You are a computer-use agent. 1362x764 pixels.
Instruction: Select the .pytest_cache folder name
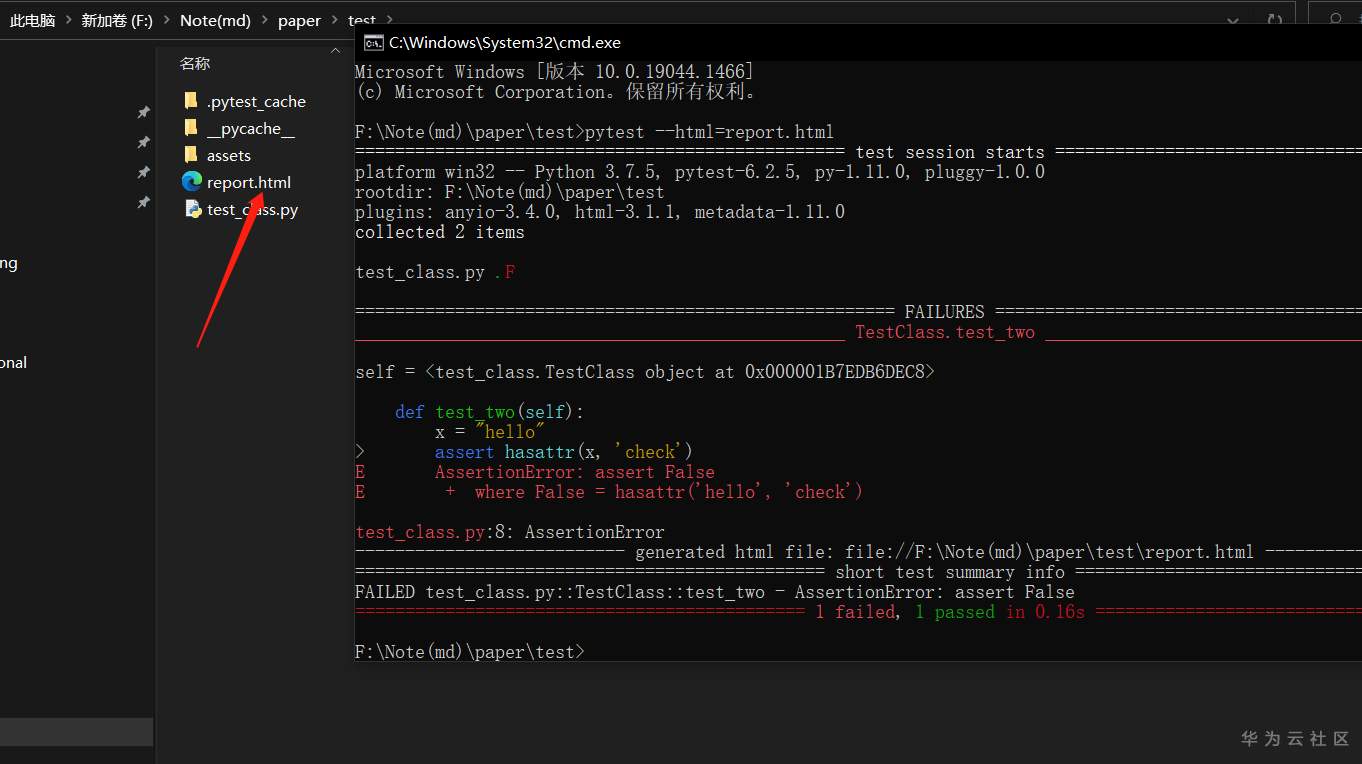256,102
